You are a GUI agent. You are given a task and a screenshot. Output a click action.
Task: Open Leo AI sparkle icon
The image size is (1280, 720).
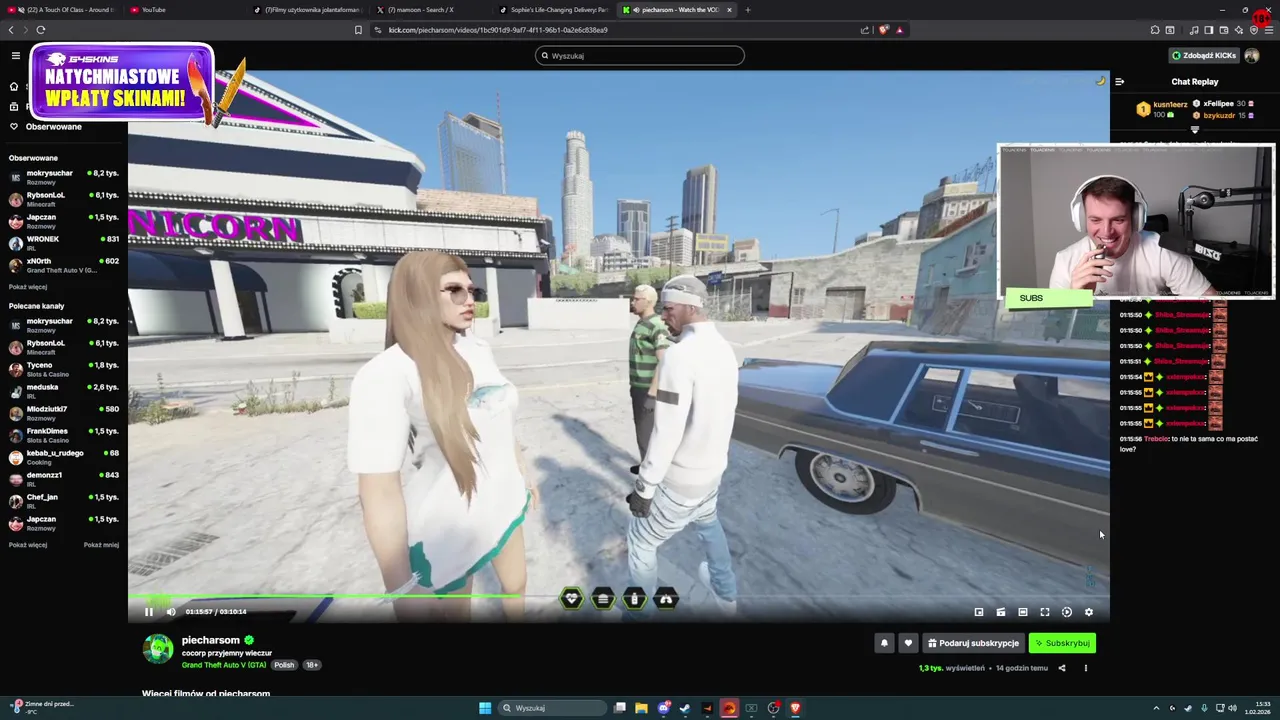pyautogui.click(x=1239, y=30)
